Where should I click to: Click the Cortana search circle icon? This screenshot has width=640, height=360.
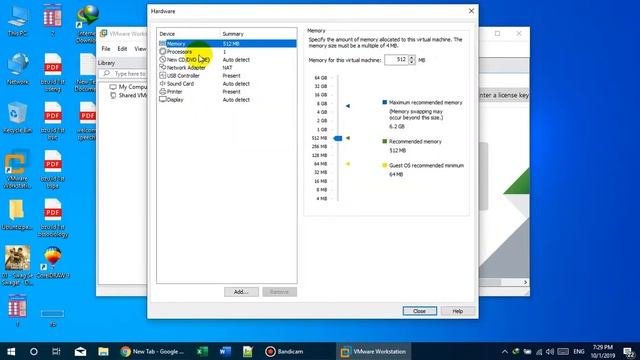34,351
